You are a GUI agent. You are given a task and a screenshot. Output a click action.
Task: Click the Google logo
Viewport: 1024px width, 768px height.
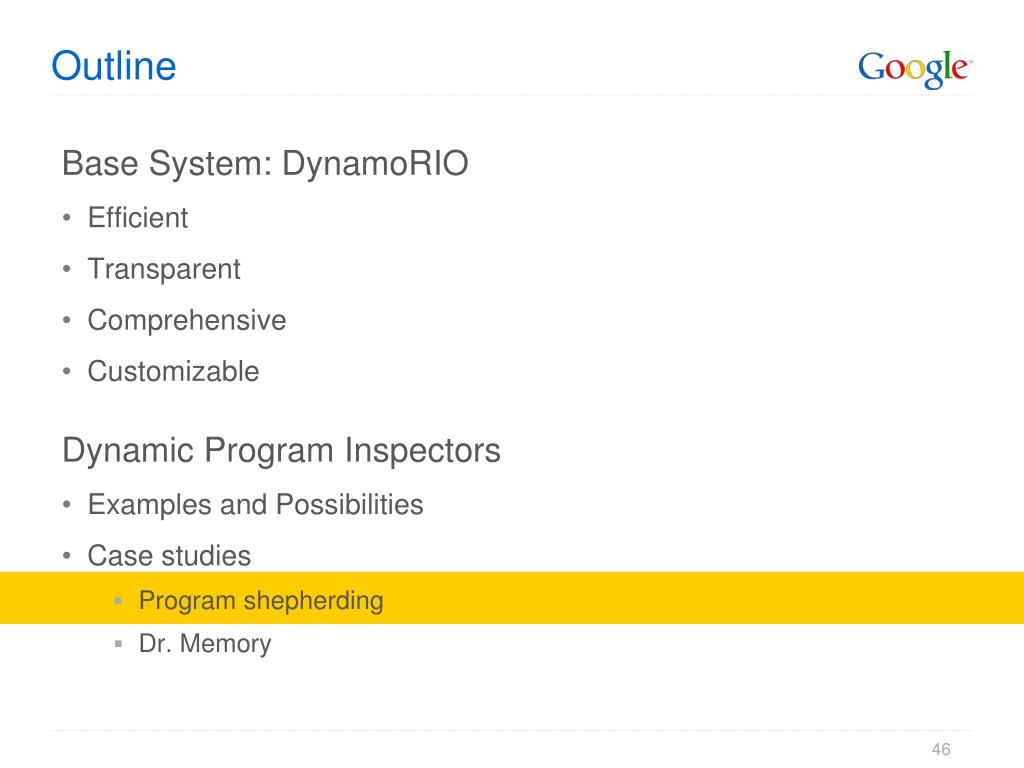(x=915, y=69)
